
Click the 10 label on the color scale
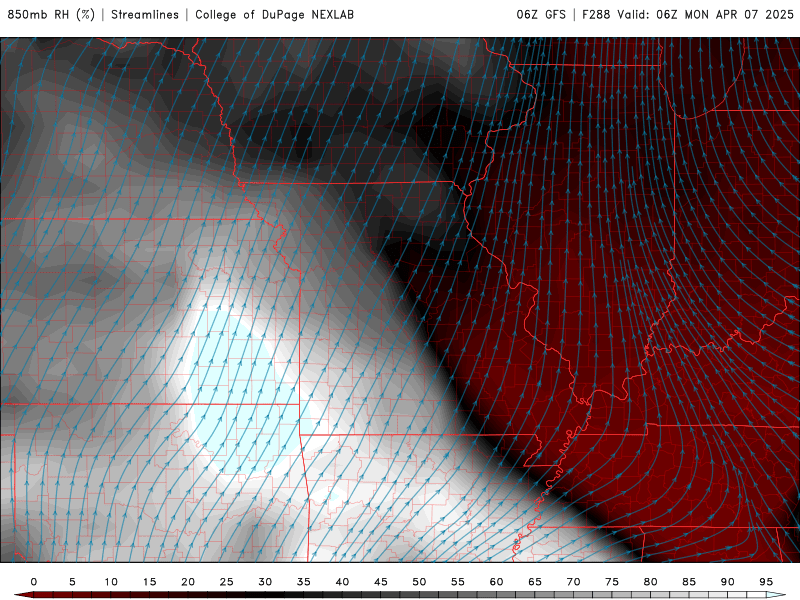pyautogui.click(x=111, y=582)
